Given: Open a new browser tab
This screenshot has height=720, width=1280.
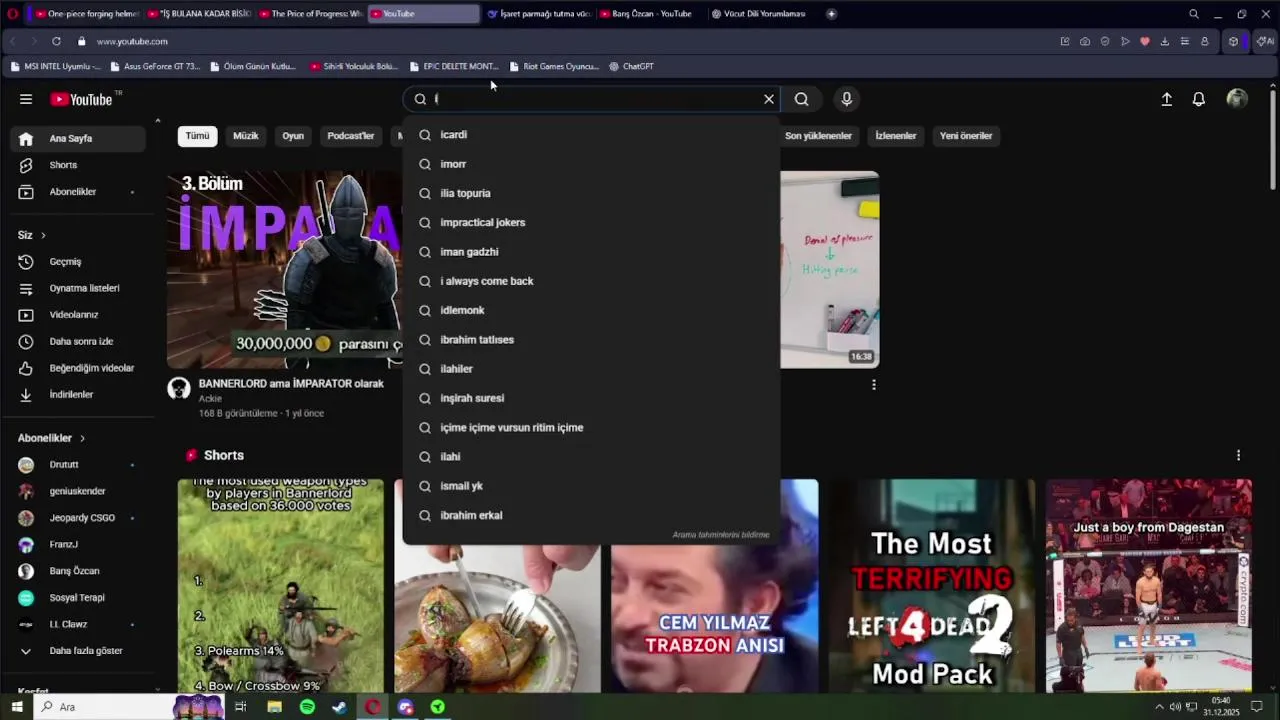Looking at the screenshot, I should click(831, 14).
